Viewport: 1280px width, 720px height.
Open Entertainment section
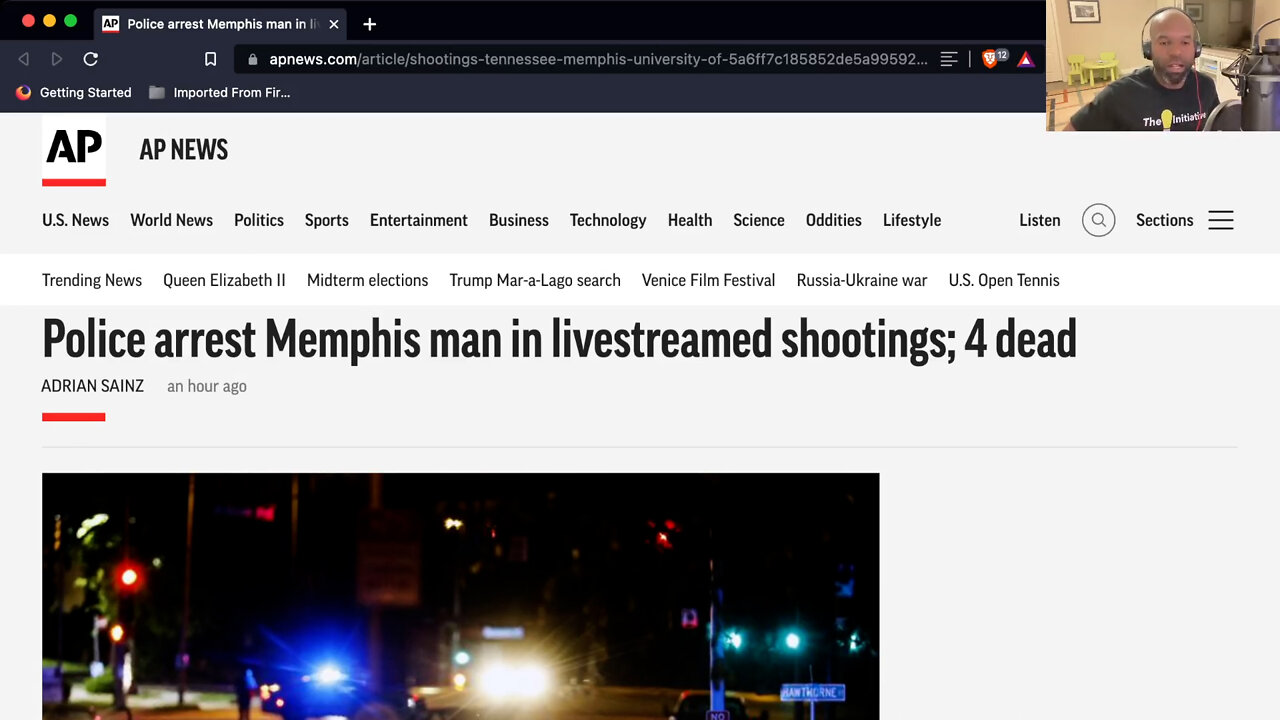click(x=419, y=220)
